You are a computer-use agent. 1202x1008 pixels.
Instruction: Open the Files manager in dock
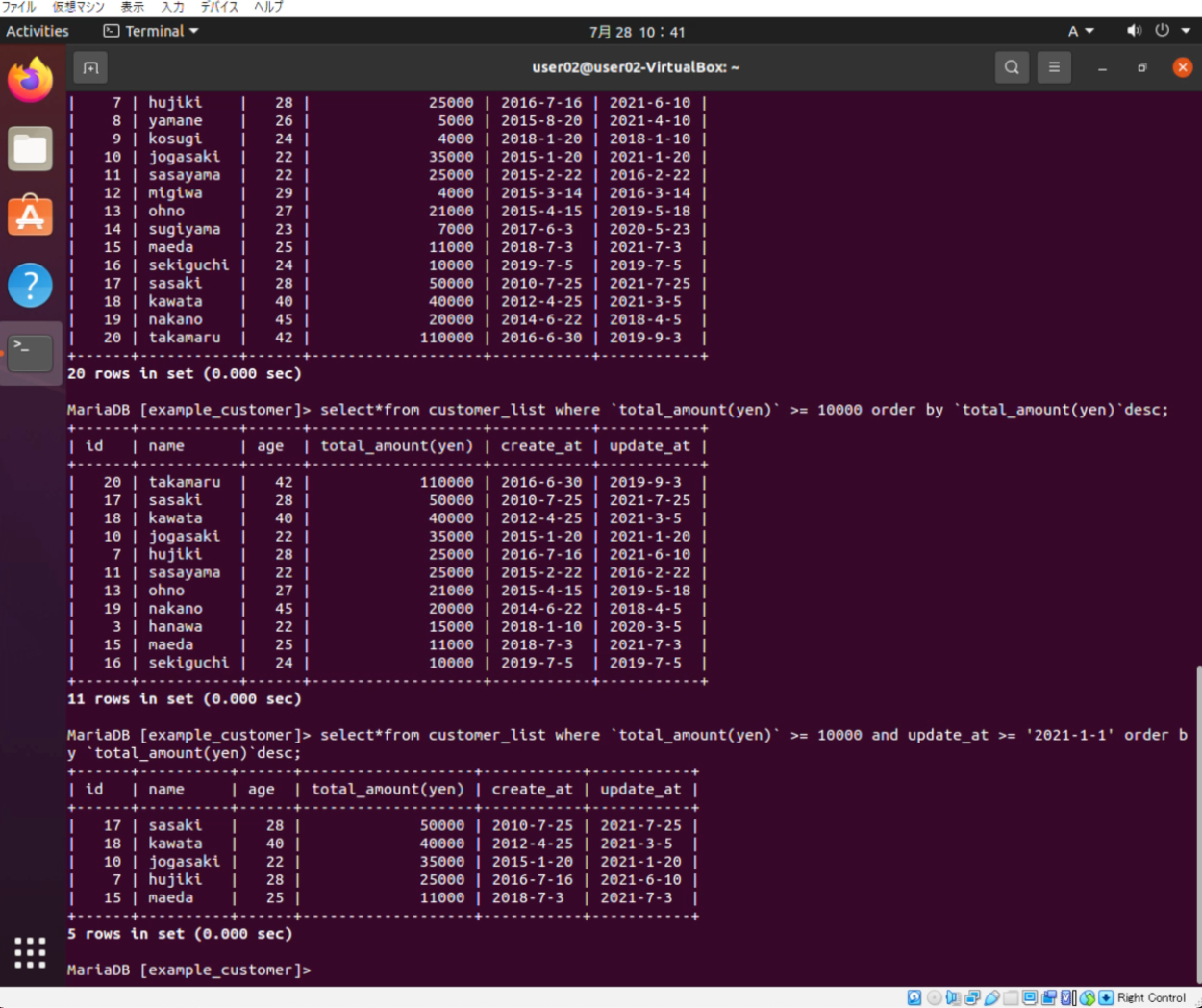pos(30,149)
